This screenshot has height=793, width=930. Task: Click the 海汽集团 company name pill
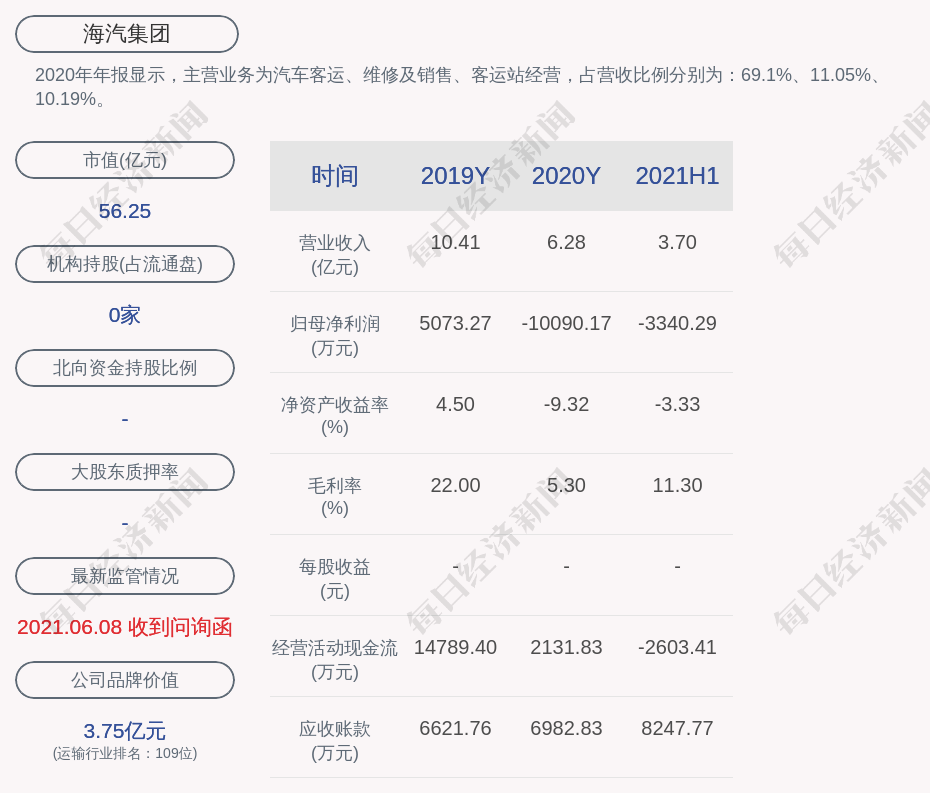(127, 34)
